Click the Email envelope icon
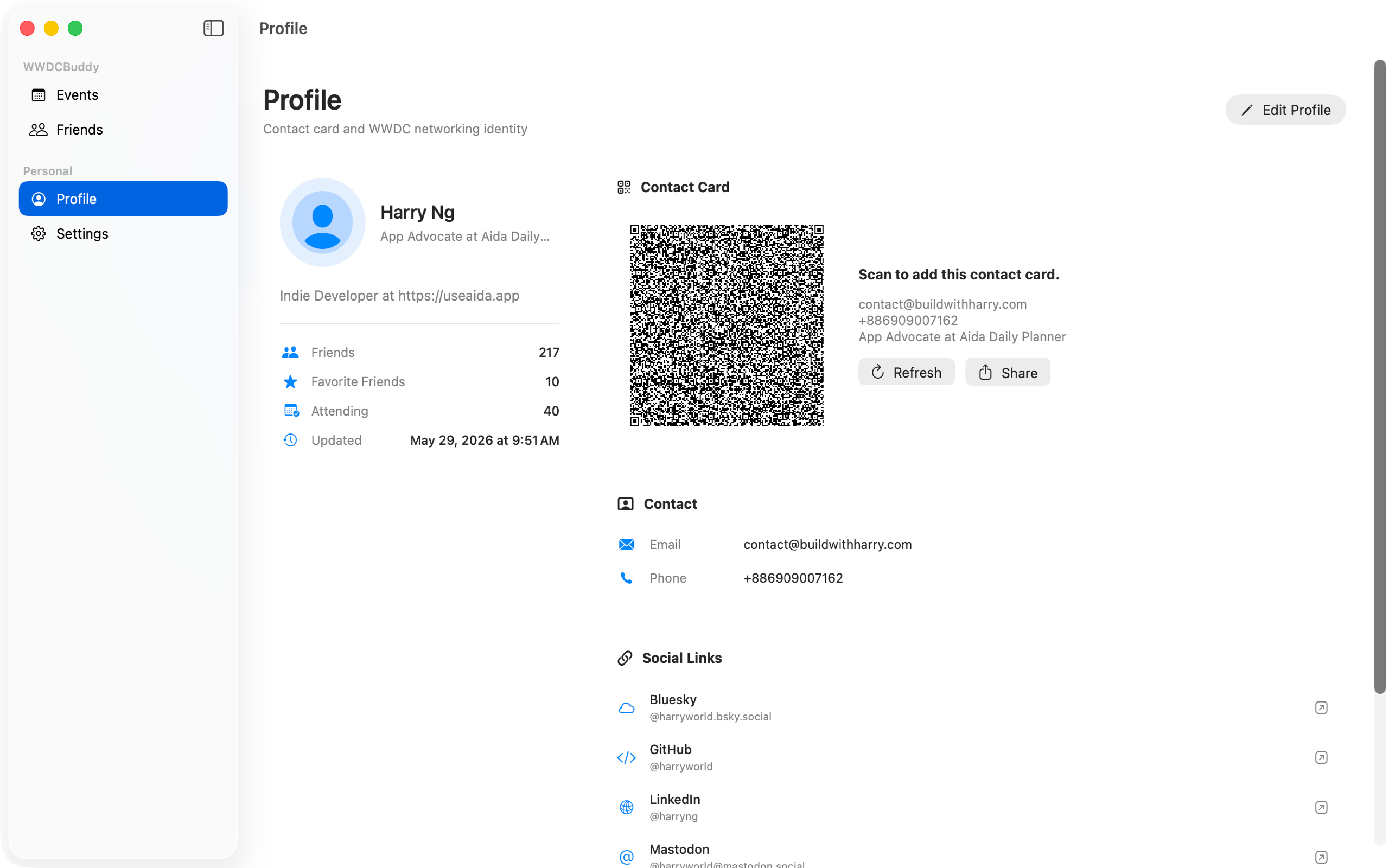Image resolution: width=1389 pixels, height=868 pixels. click(x=626, y=545)
